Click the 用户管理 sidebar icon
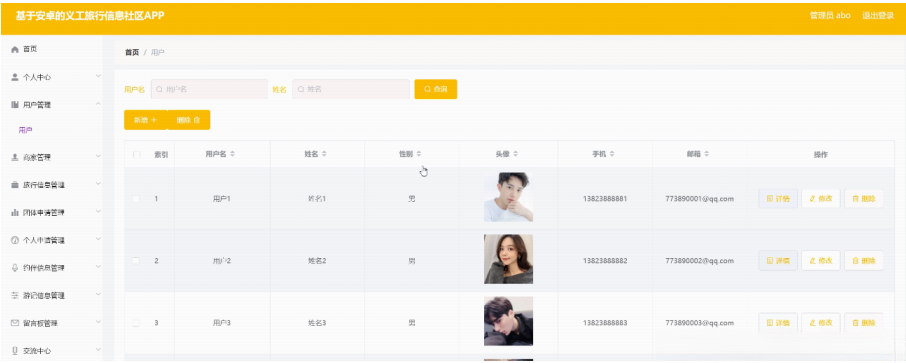 click(15, 105)
